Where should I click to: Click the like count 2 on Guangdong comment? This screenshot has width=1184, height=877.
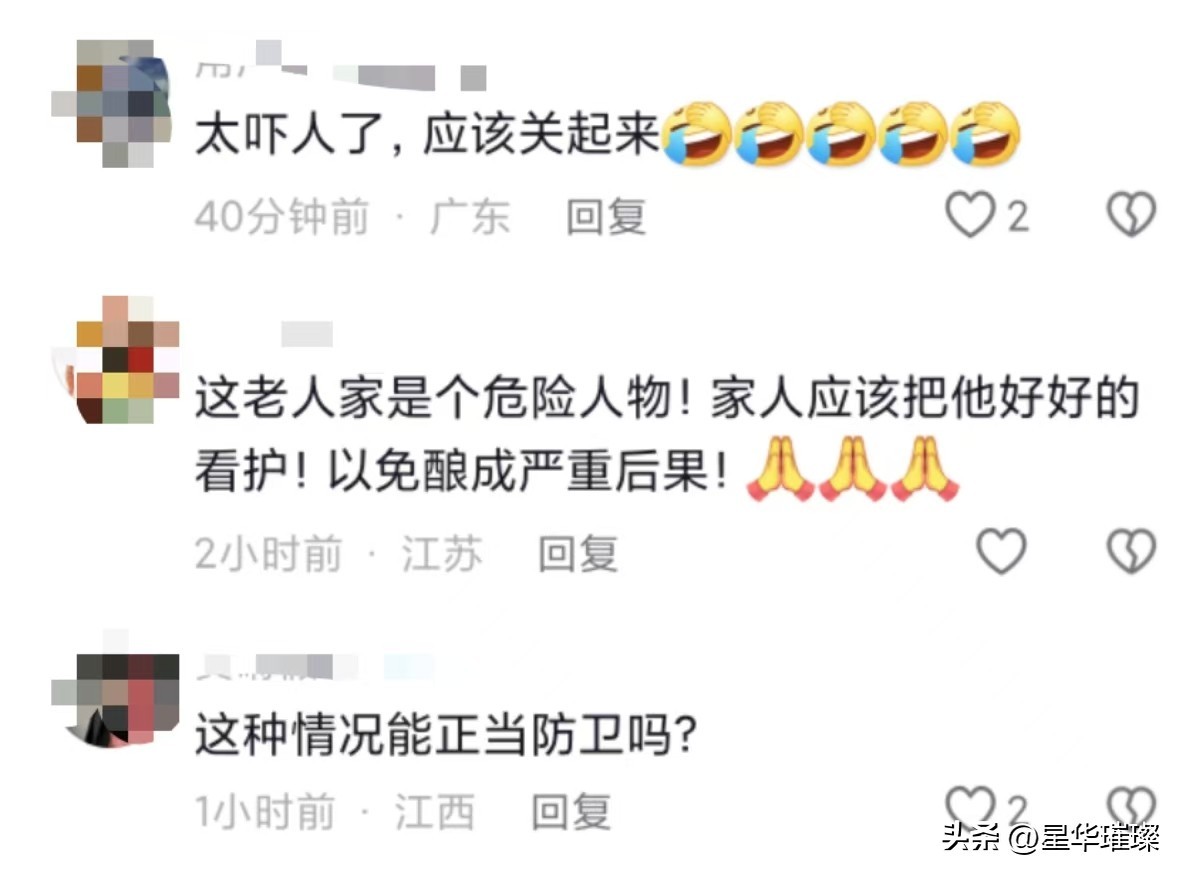(x=1018, y=218)
